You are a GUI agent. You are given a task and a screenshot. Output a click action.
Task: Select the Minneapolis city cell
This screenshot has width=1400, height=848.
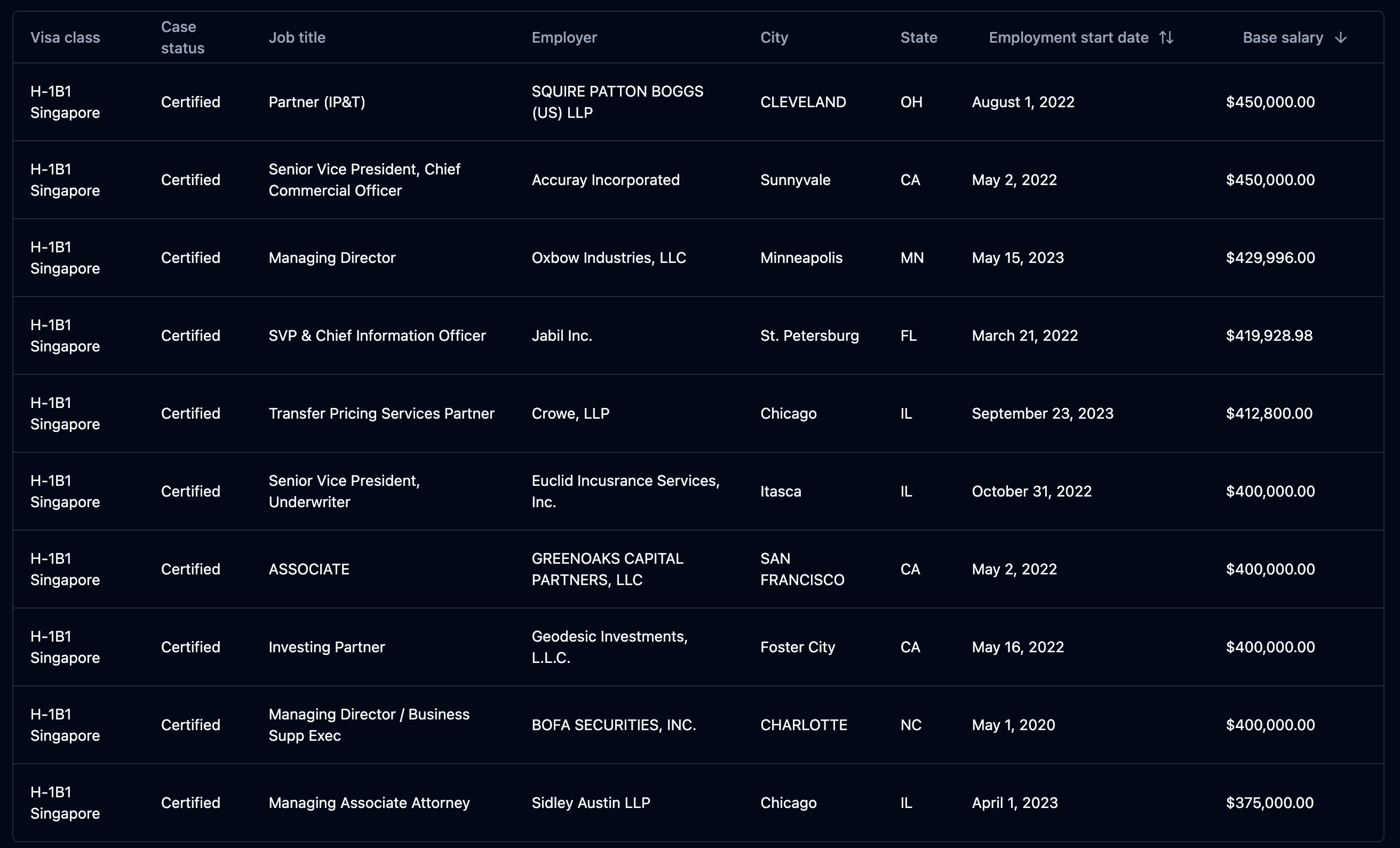pos(801,258)
